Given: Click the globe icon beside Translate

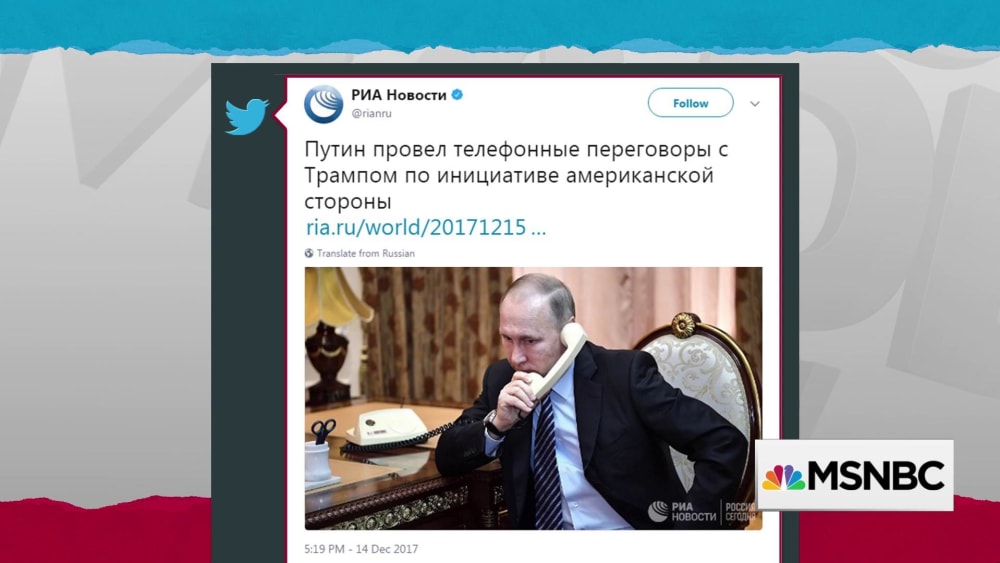Looking at the screenshot, I should coord(309,253).
